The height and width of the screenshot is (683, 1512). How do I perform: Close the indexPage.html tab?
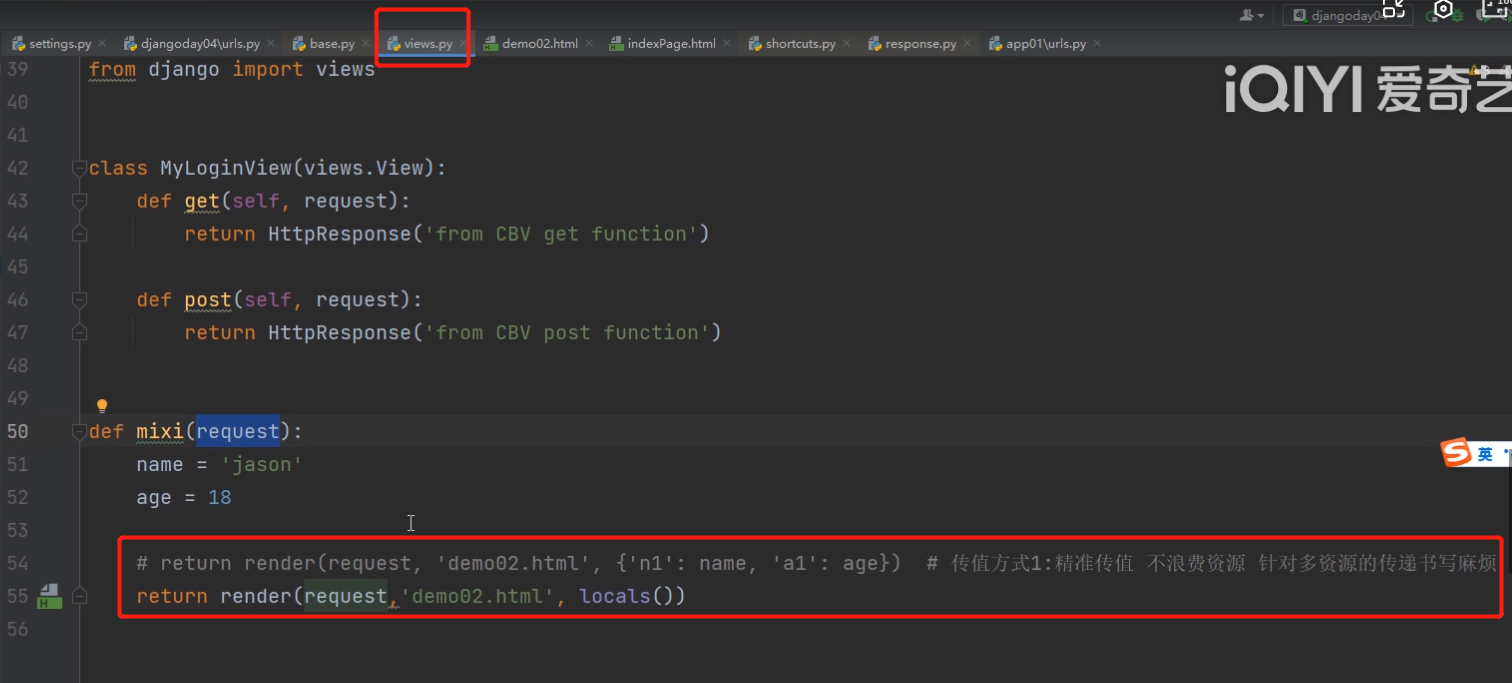(727, 44)
